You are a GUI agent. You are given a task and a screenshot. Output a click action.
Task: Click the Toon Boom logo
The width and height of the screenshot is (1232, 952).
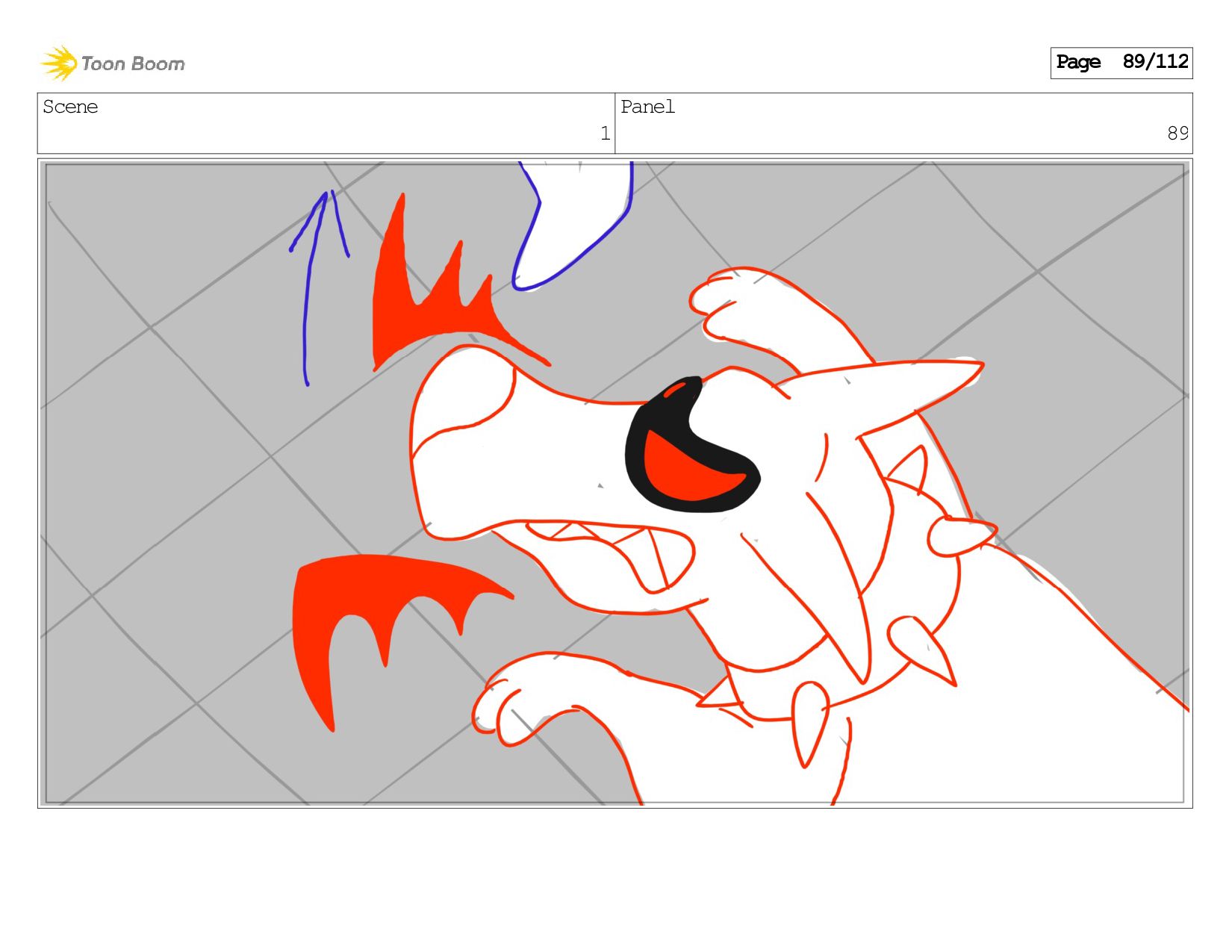coord(112,63)
